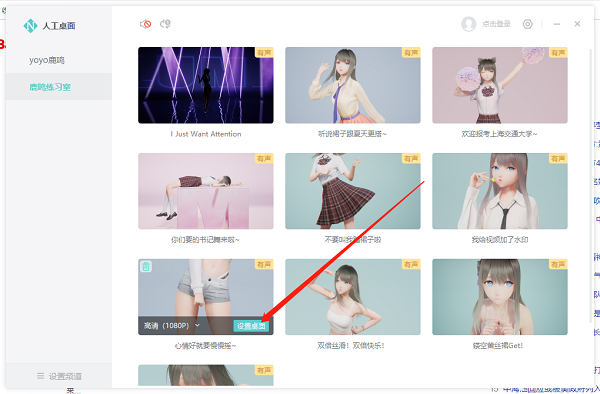Open the girl with pom-poms wallpaper thumbnail
This screenshot has width=600, height=394.
pos(500,85)
